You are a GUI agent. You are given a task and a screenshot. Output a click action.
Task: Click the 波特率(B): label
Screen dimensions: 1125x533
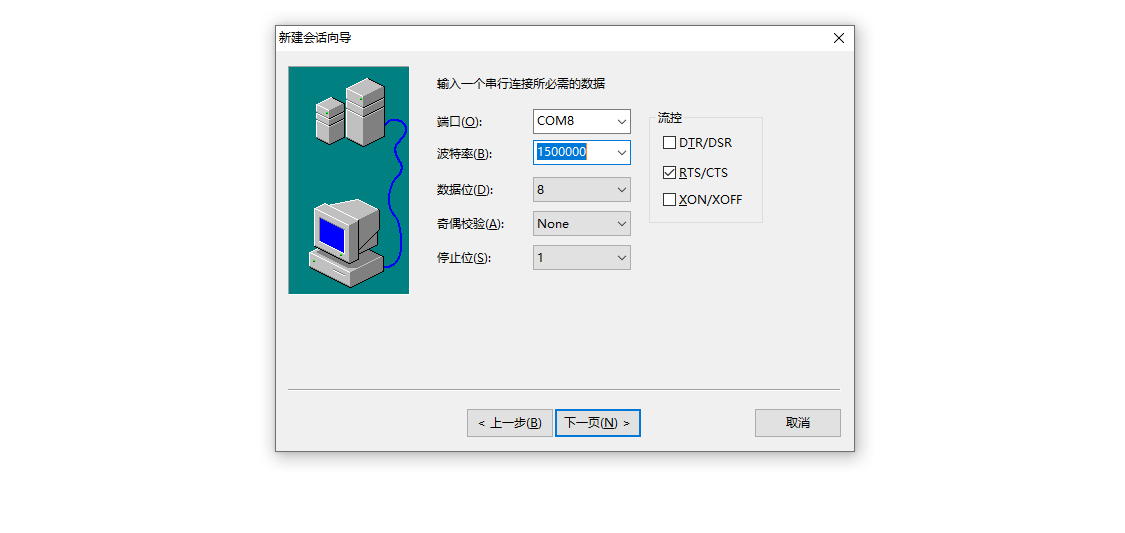(466, 154)
